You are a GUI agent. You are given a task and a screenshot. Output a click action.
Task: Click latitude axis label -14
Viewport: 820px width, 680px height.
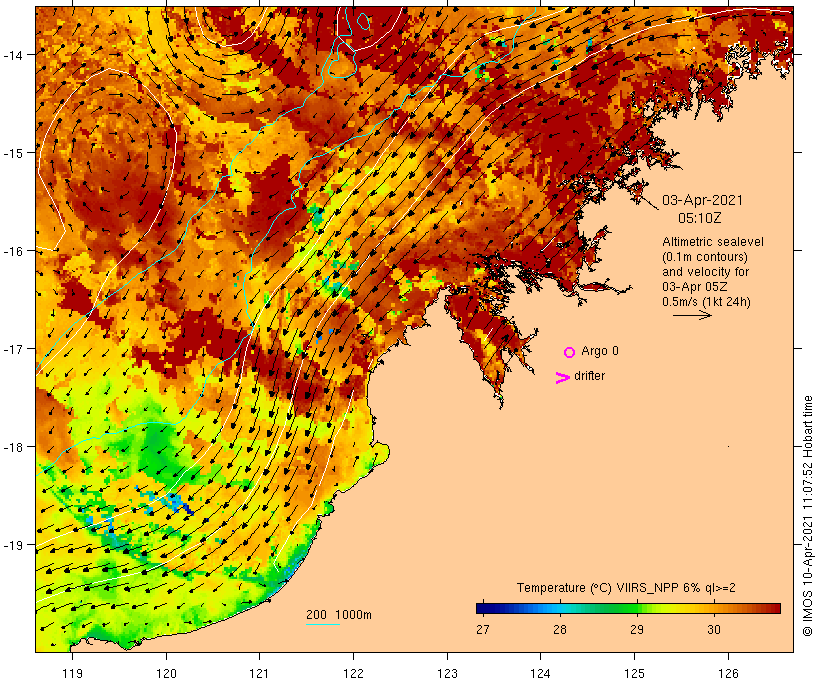[x=13, y=55]
